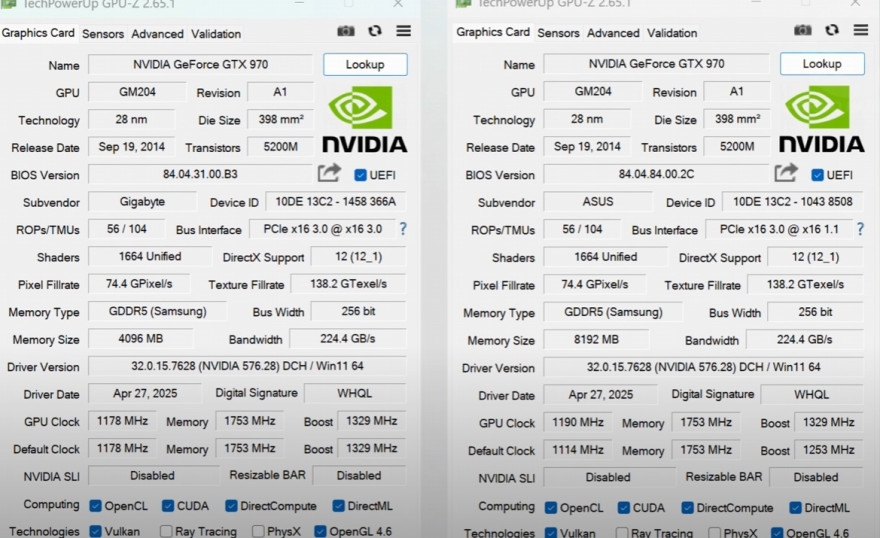Open Advanced tab in left window
This screenshot has width=880, height=538.
click(x=158, y=34)
